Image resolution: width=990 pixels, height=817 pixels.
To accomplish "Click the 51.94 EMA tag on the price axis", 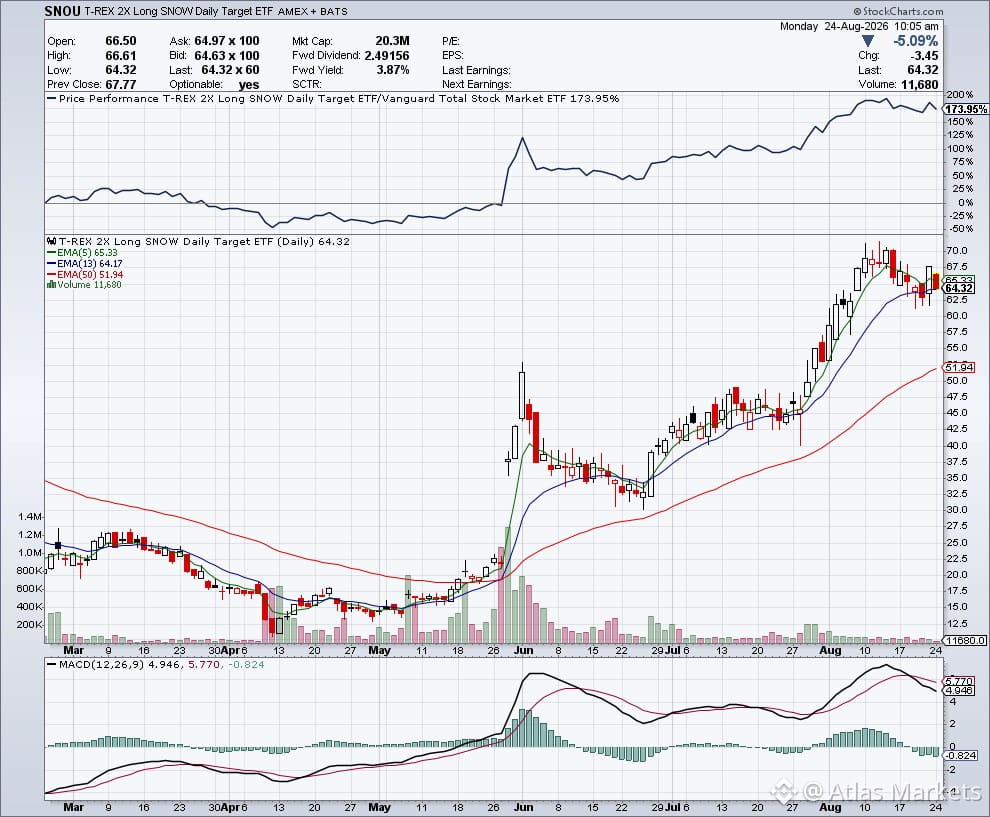I will coord(959,367).
